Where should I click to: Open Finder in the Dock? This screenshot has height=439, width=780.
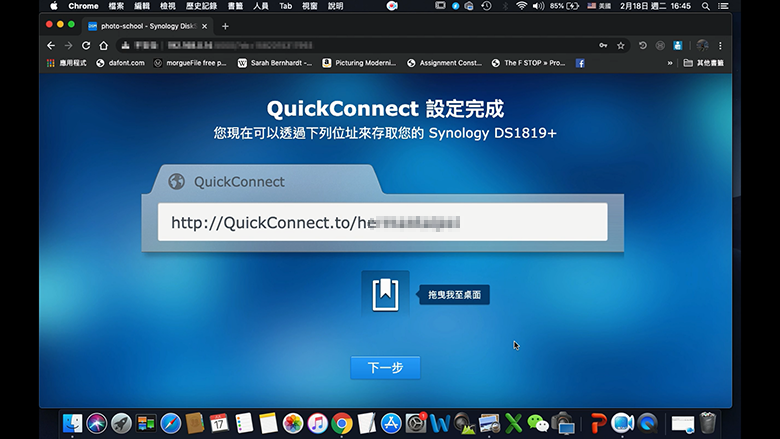coord(73,424)
